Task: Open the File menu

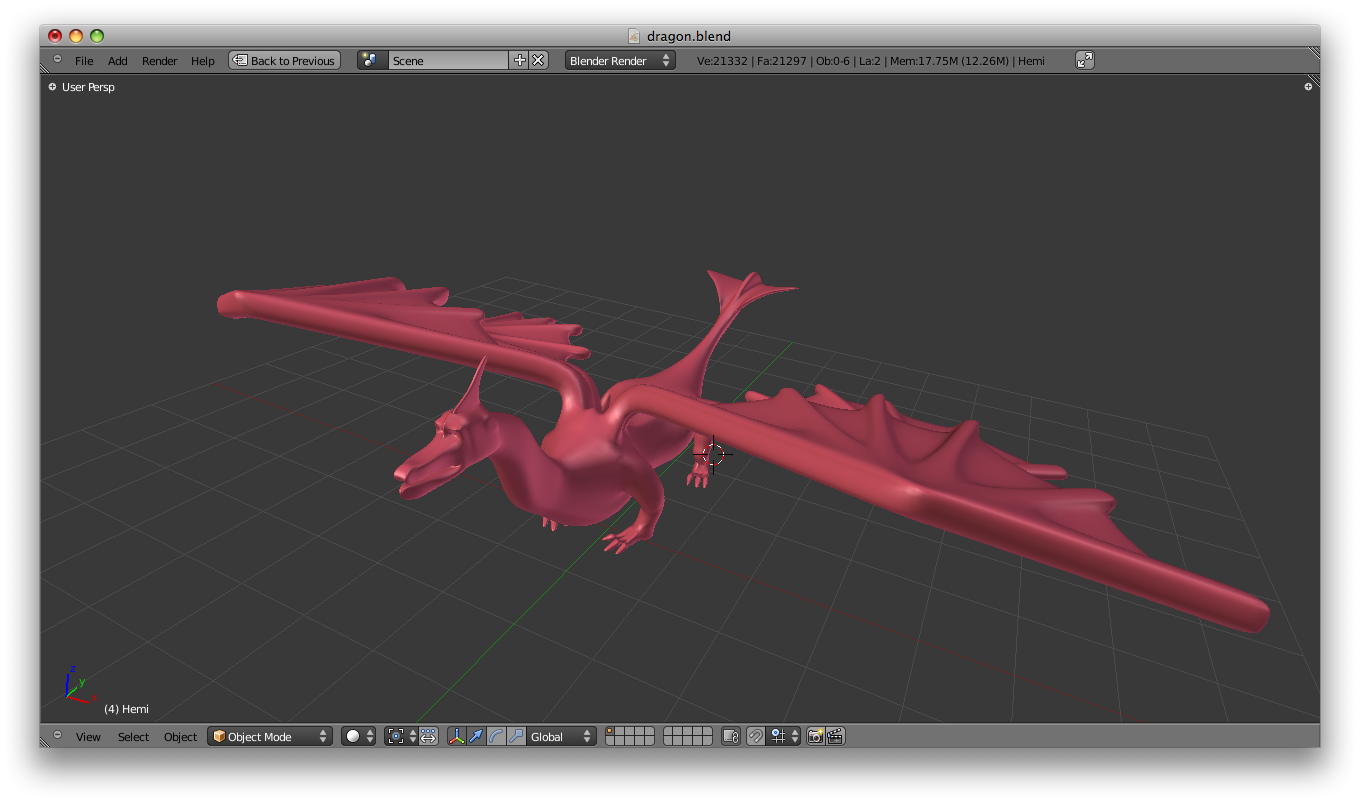Action: [x=84, y=60]
